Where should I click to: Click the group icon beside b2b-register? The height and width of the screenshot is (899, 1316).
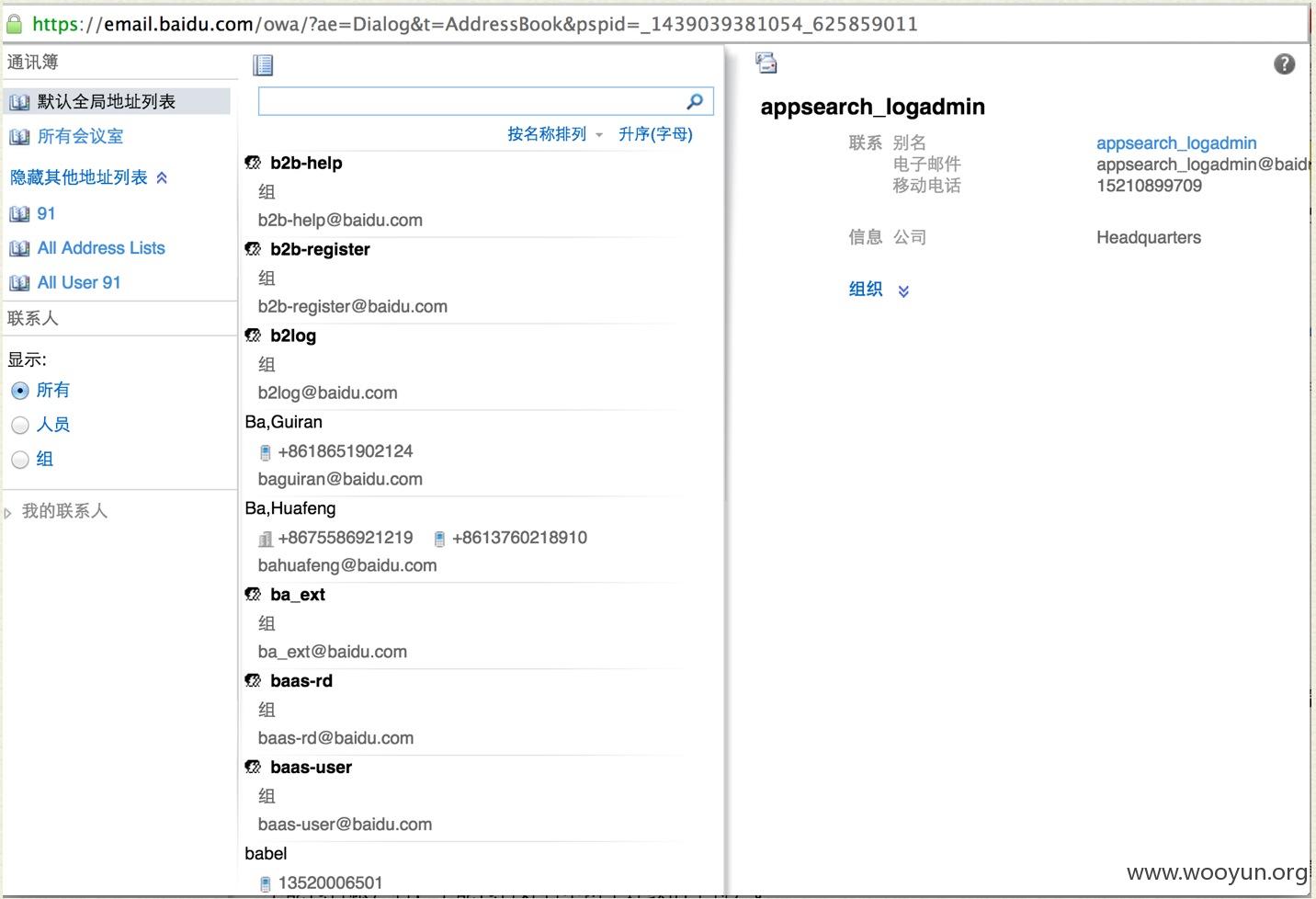pos(254,249)
